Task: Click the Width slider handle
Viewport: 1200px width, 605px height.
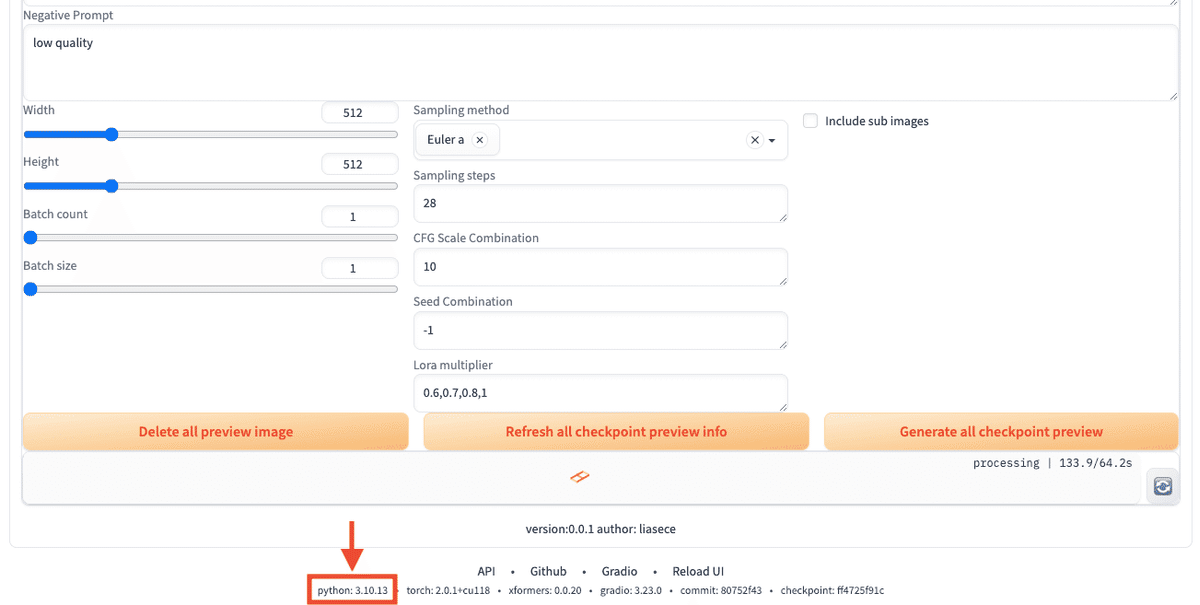Action: click(x=110, y=133)
